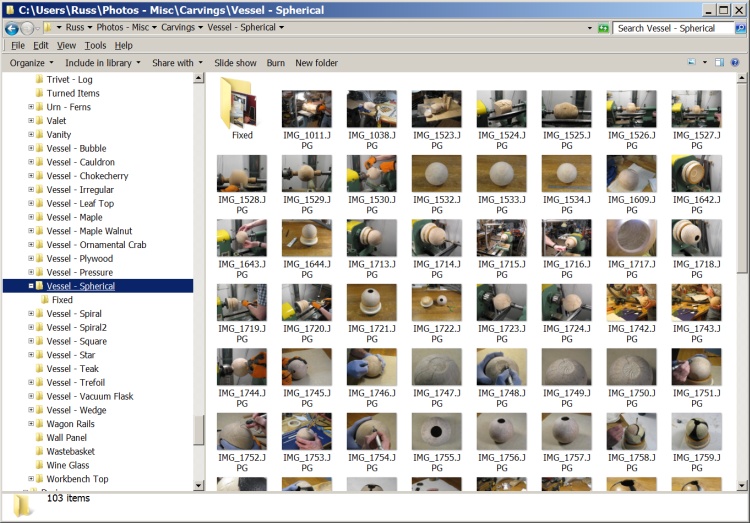Click the New folder button
This screenshot has height=523, width=750.
pos(316,63)
